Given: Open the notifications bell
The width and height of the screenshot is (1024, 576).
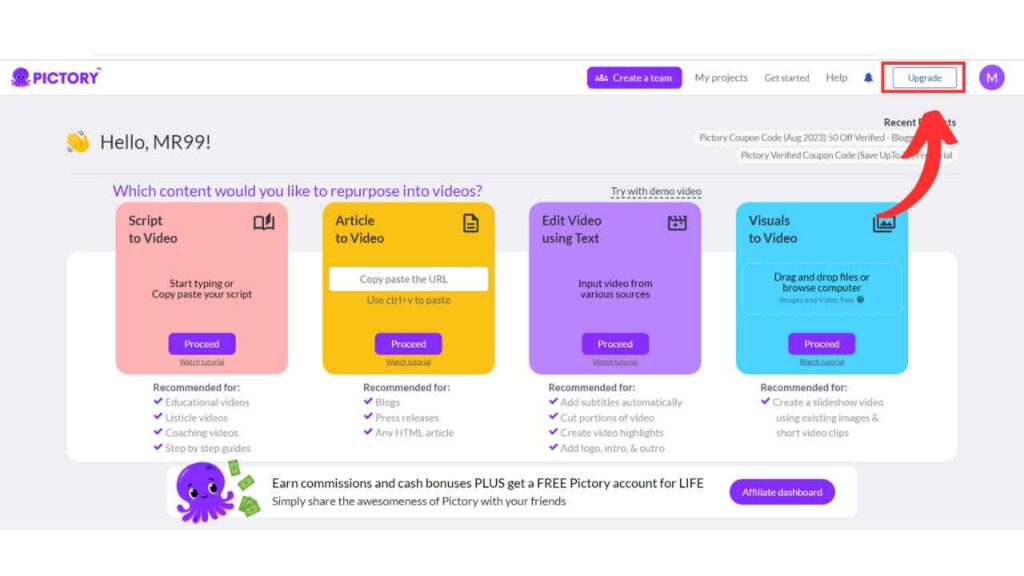Looking at the screenshot, I should 868,78.
